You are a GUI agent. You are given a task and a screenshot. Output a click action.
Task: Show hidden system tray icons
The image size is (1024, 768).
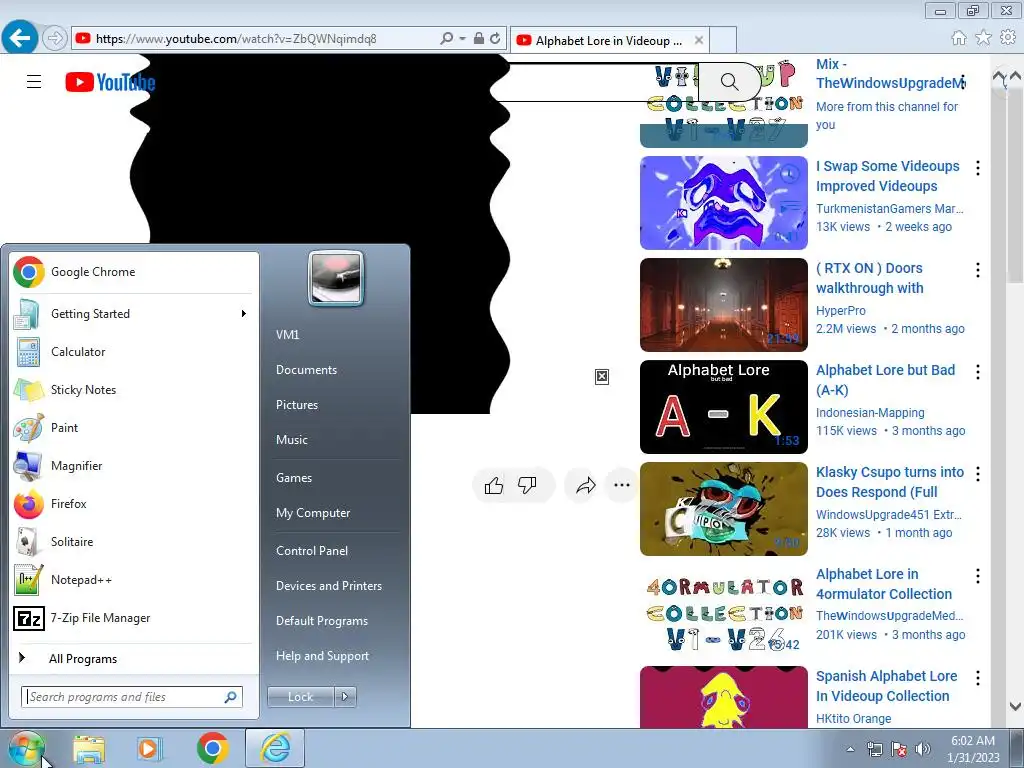(850, 749)
